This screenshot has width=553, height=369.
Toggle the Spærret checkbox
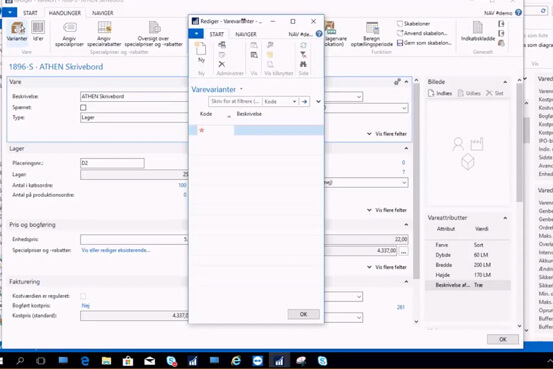[x=83, y=107]
